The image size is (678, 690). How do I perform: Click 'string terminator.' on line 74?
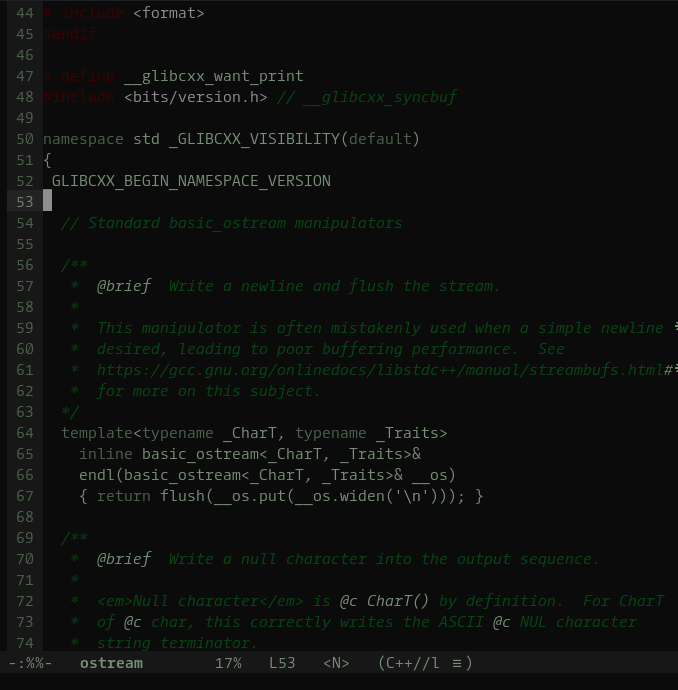[x=177, y=643]
